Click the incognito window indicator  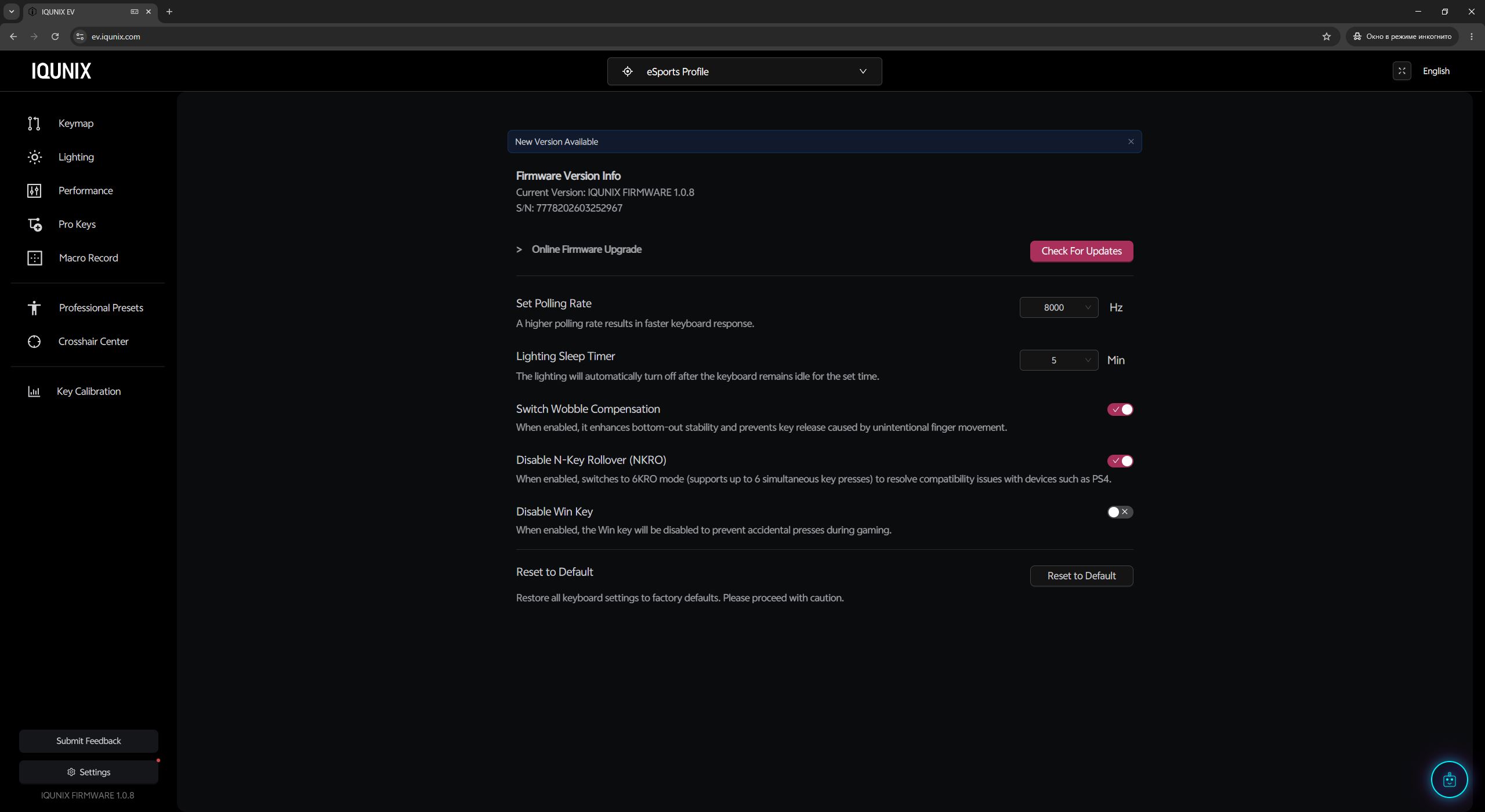[1402, 37]
